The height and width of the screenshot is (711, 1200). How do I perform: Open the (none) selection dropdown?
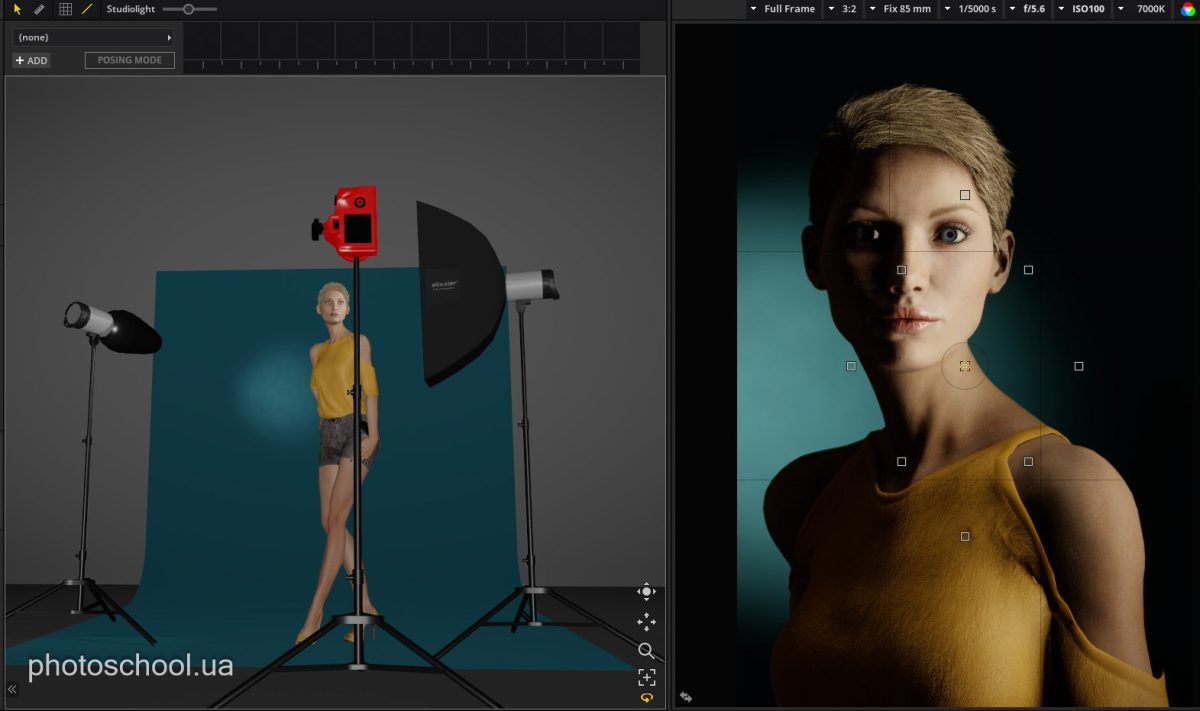pos(93,37)
